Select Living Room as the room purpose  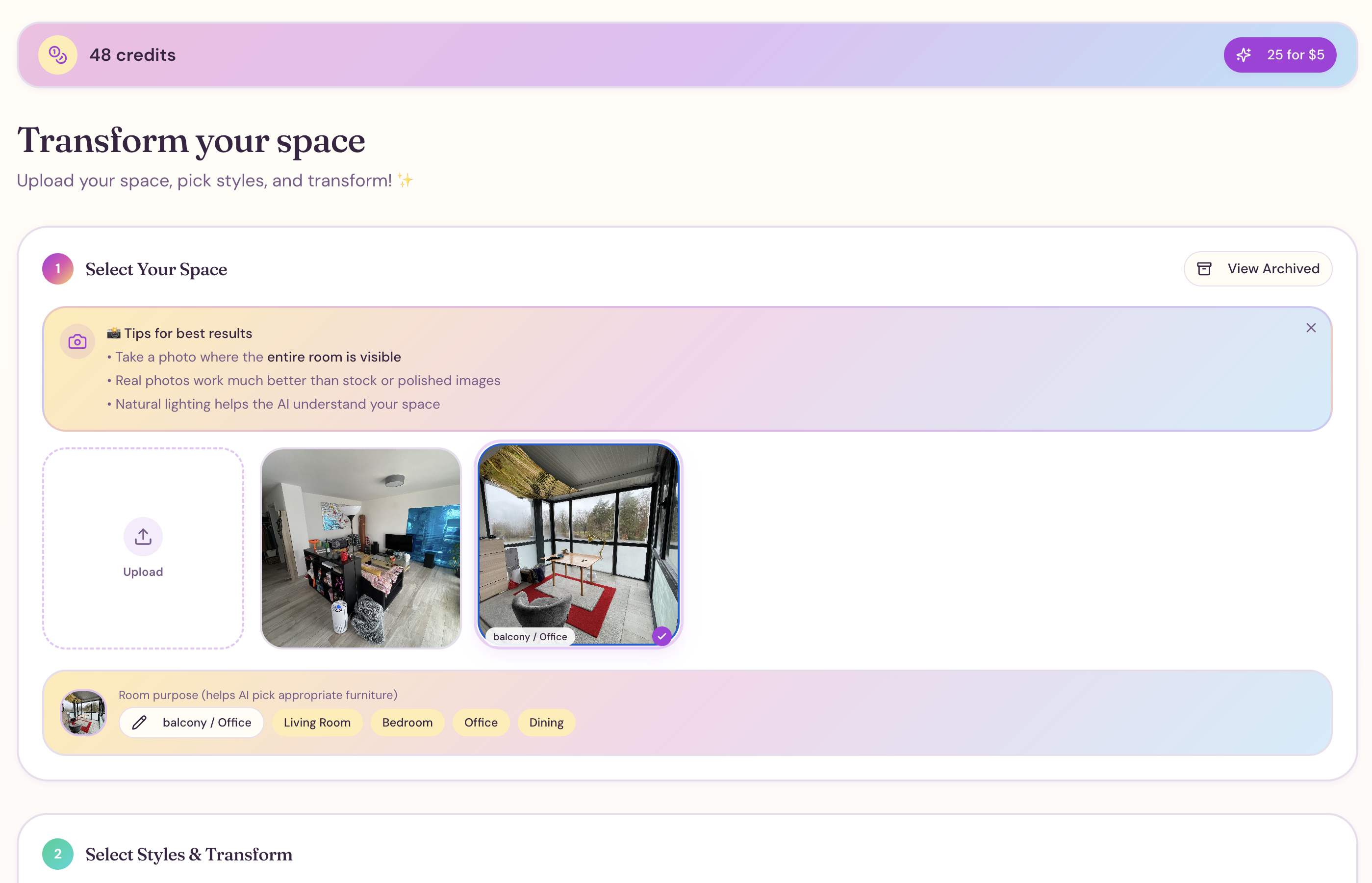317,723
